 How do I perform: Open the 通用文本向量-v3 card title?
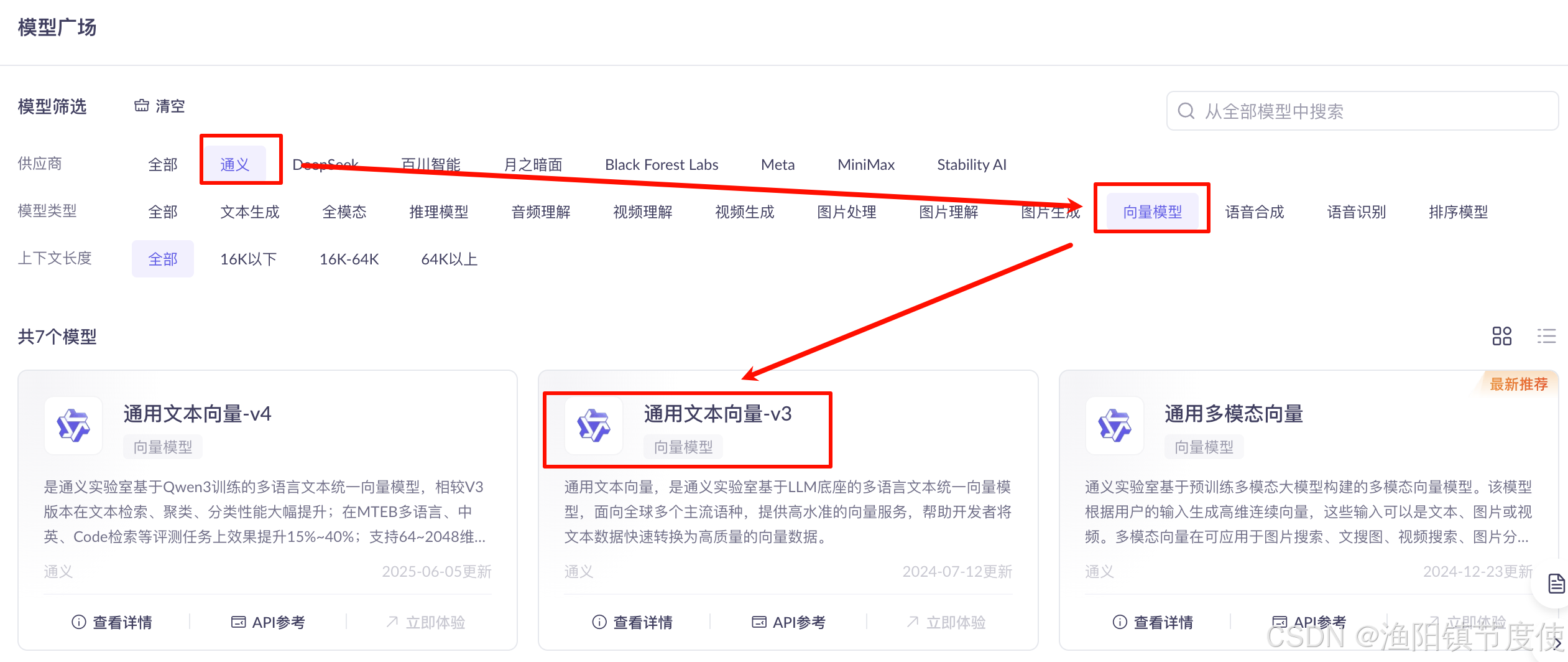(717, 413)
